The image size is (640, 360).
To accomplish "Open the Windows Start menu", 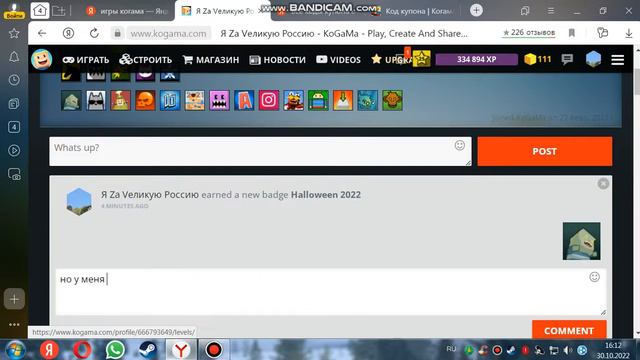I will (16, 350).
